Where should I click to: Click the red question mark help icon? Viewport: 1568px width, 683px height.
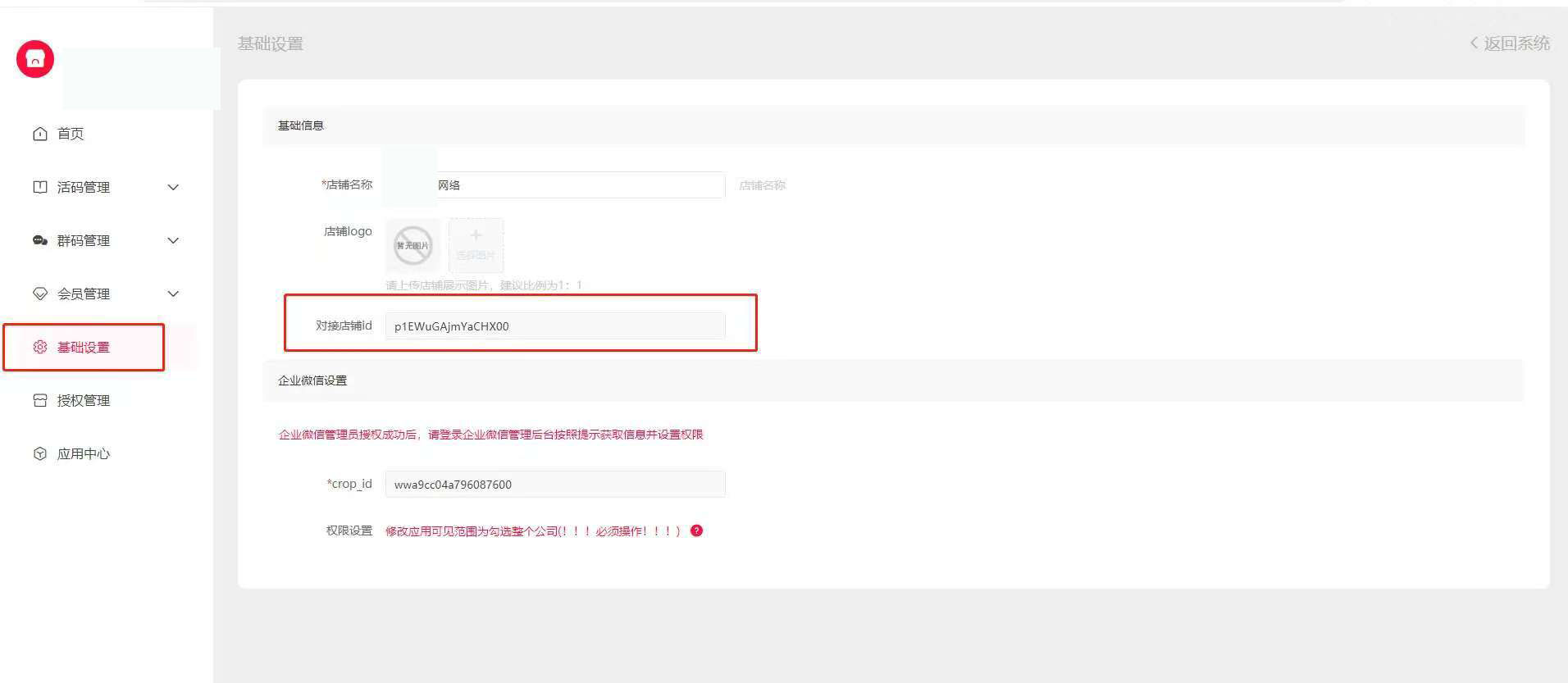[696, 530]
